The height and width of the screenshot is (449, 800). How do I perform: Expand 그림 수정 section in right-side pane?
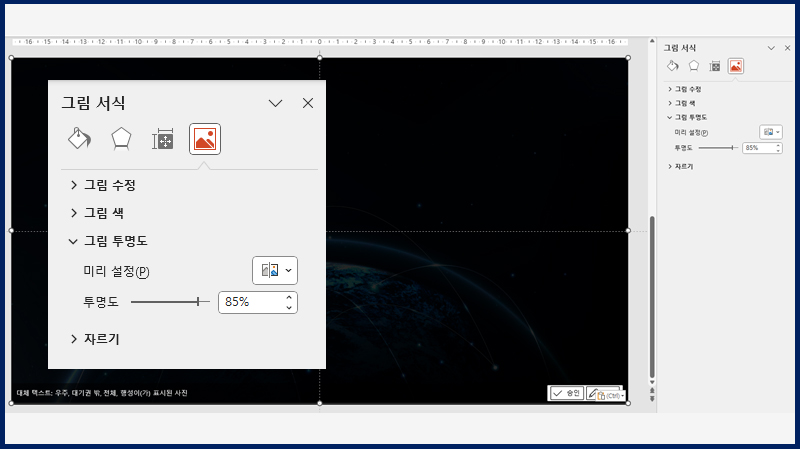(x=684, y=89)
